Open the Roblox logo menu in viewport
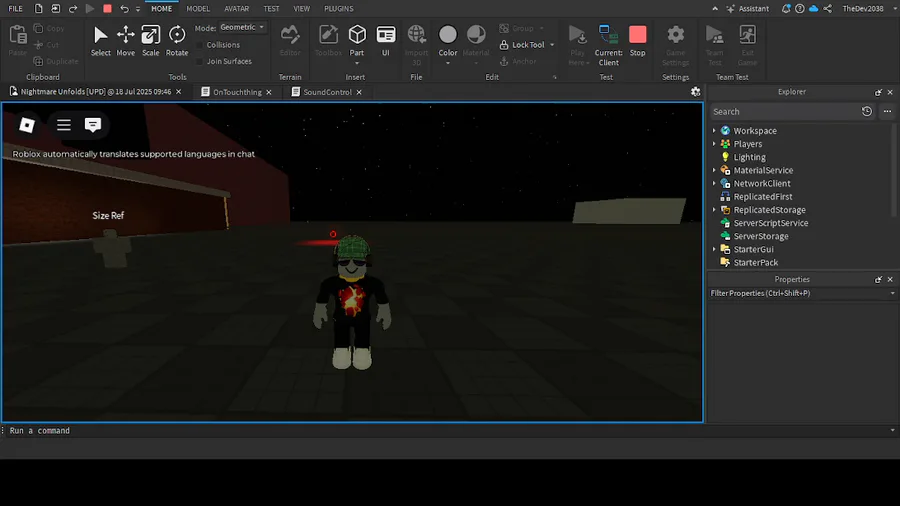 click(27, 124)
